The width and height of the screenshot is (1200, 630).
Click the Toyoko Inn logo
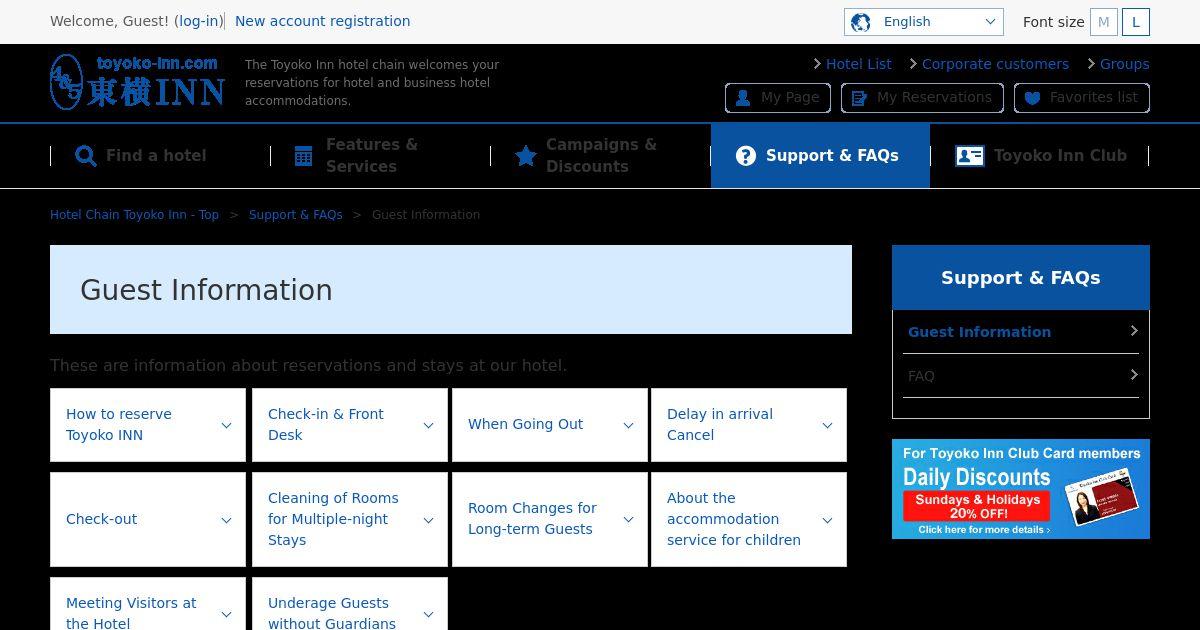137,82
